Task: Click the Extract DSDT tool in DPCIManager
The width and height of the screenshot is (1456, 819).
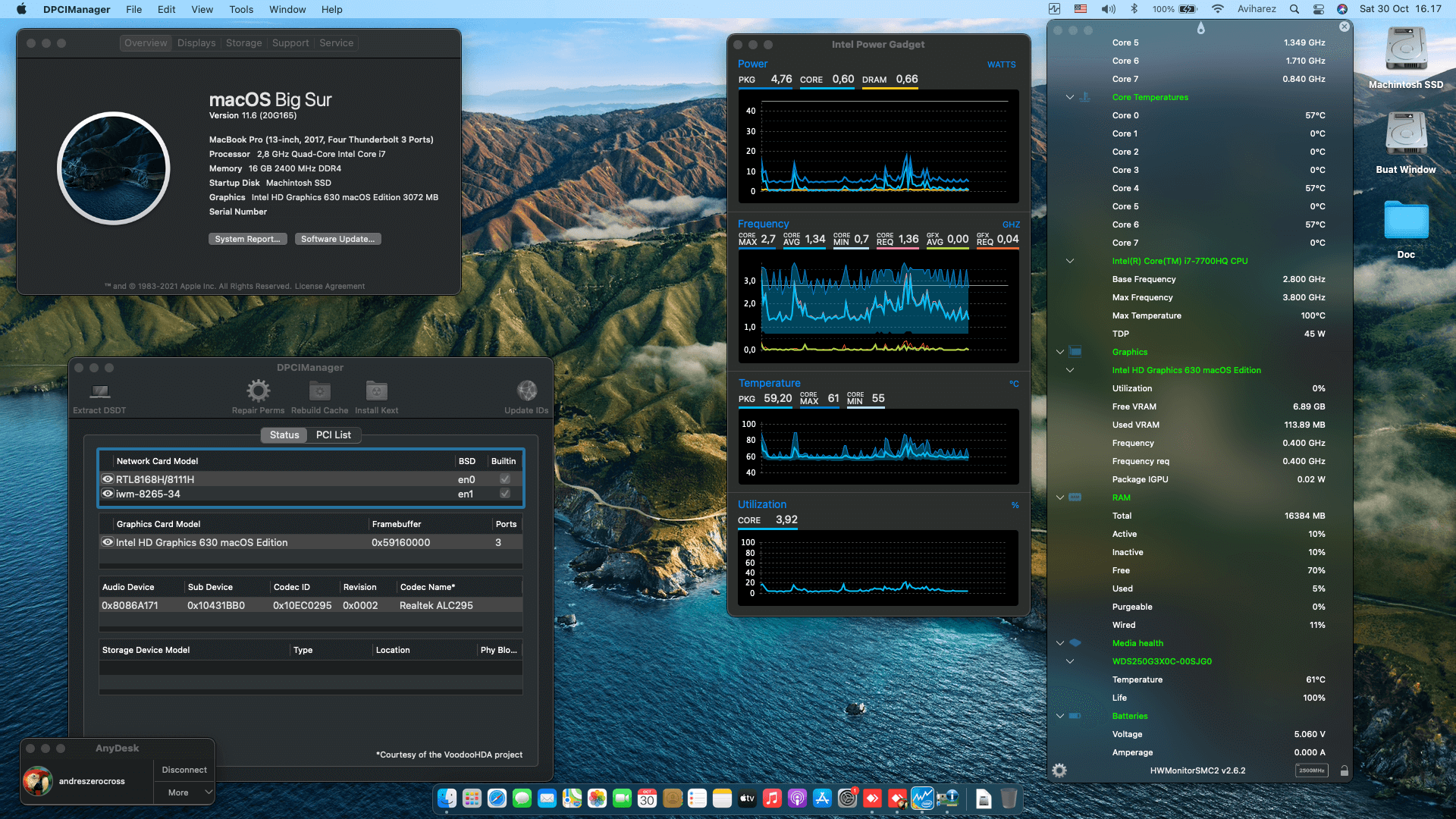Action: pyautogui.click(x=99, y=397)
